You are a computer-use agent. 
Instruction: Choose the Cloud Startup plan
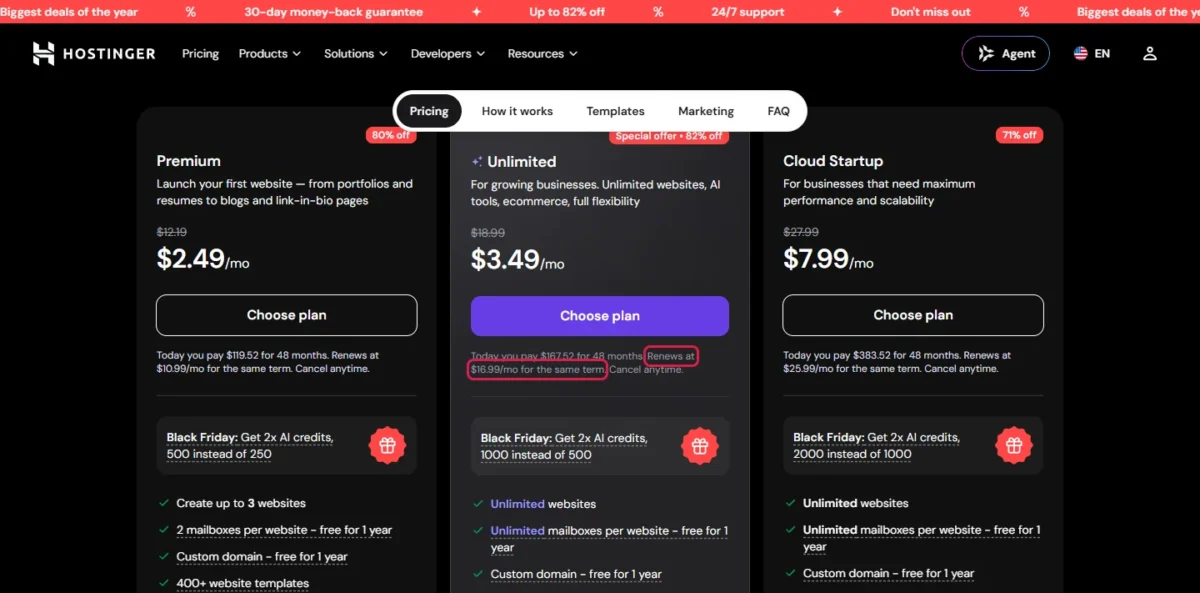click(x=913, y=315)
